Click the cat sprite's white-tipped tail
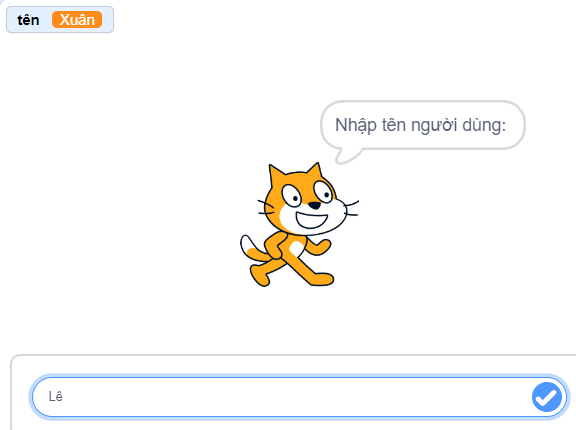Viewport: 576px width, 430px height. pyautogui.click(x=252, y=250)
